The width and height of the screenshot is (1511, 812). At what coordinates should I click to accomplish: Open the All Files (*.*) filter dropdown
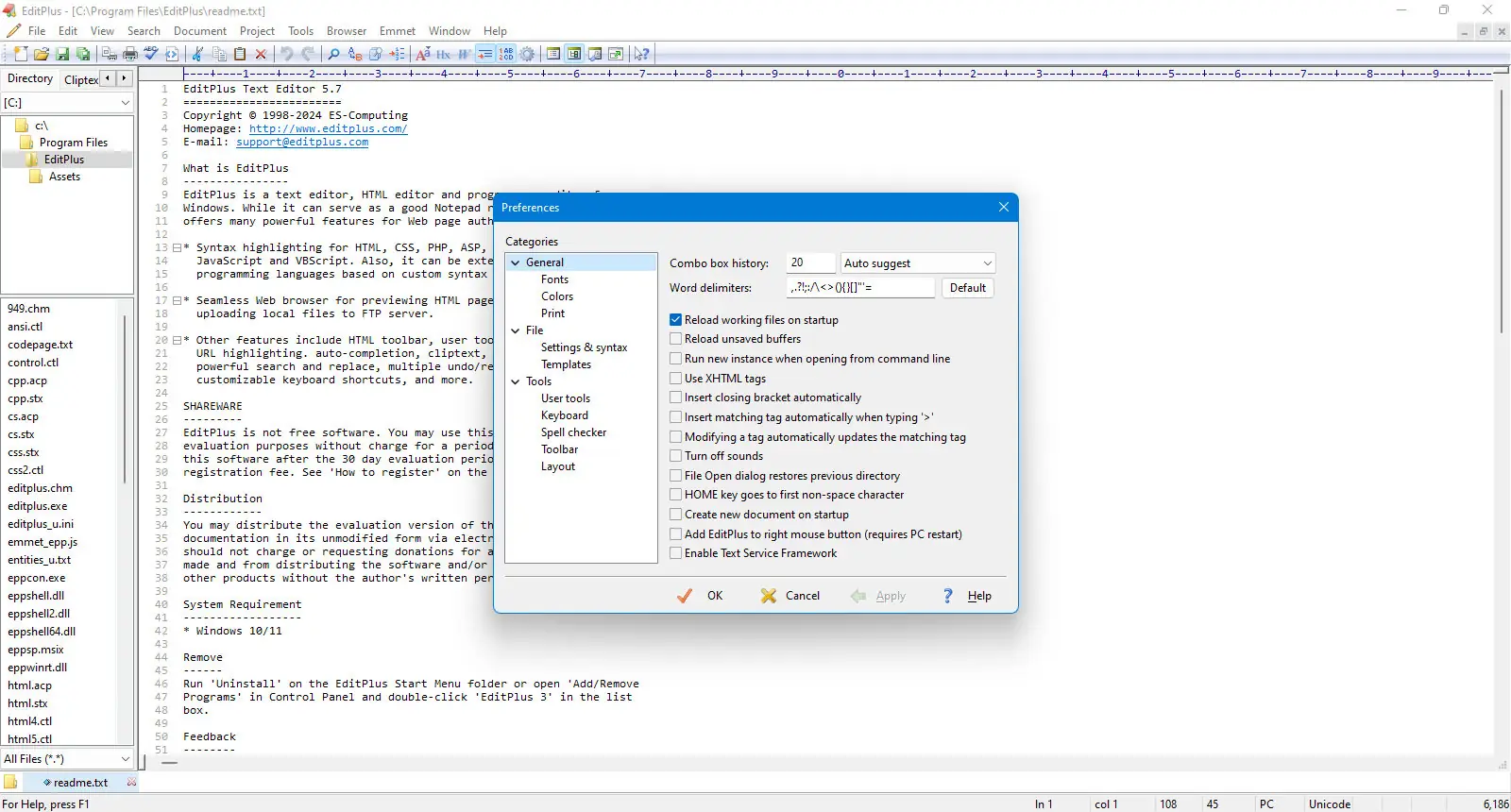67,759
